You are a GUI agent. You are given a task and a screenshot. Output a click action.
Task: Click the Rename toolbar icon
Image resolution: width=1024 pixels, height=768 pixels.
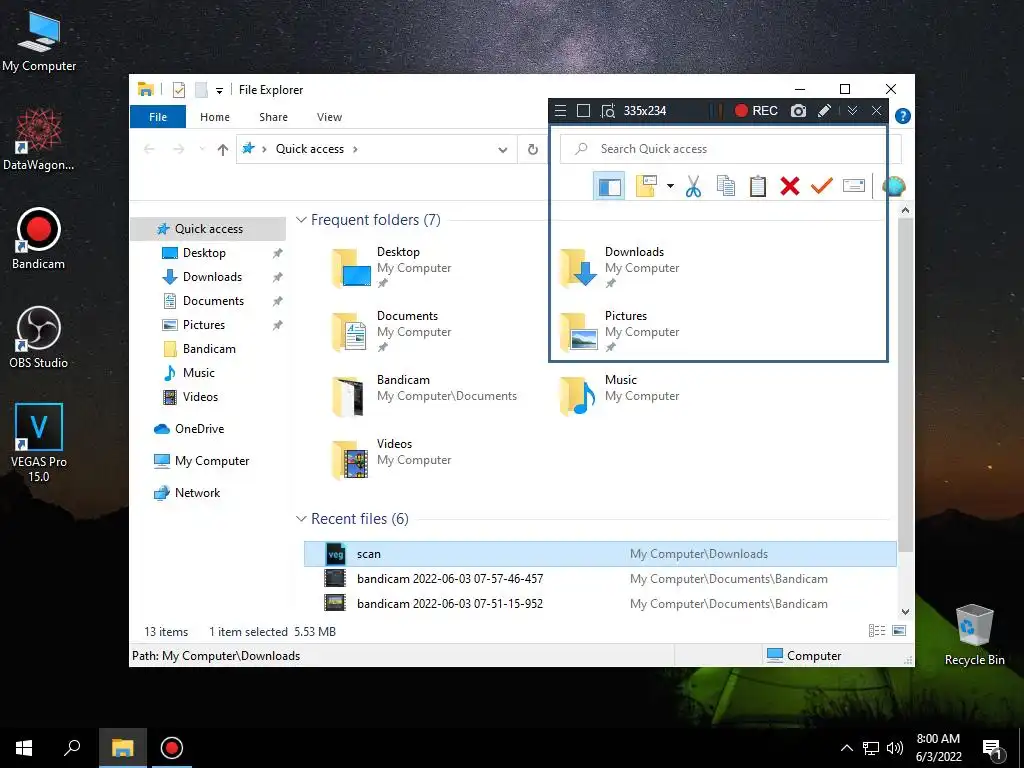pos(854,187)
